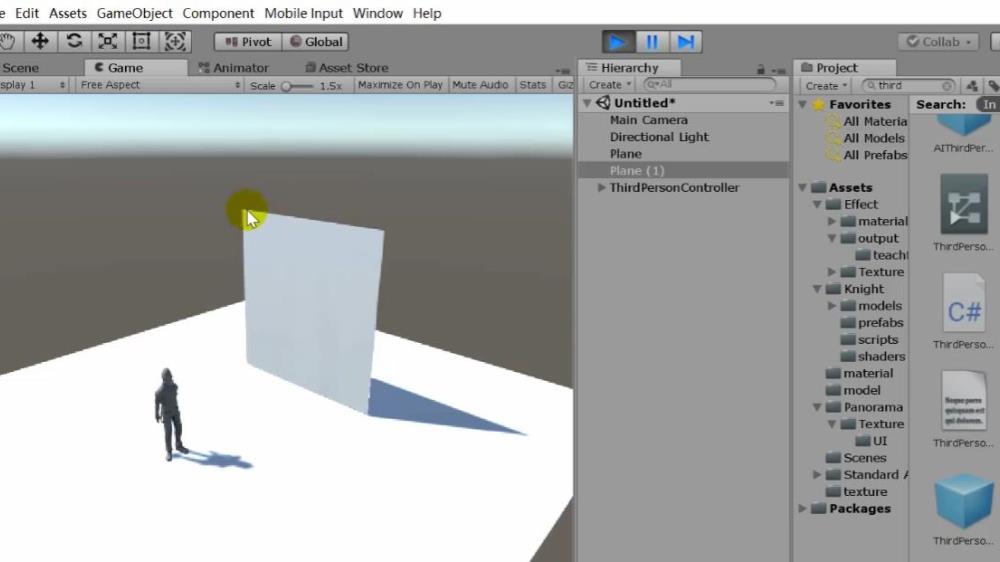Open the Project Create dropdown
Screen dimensions: 1000x562
[827, 85]
